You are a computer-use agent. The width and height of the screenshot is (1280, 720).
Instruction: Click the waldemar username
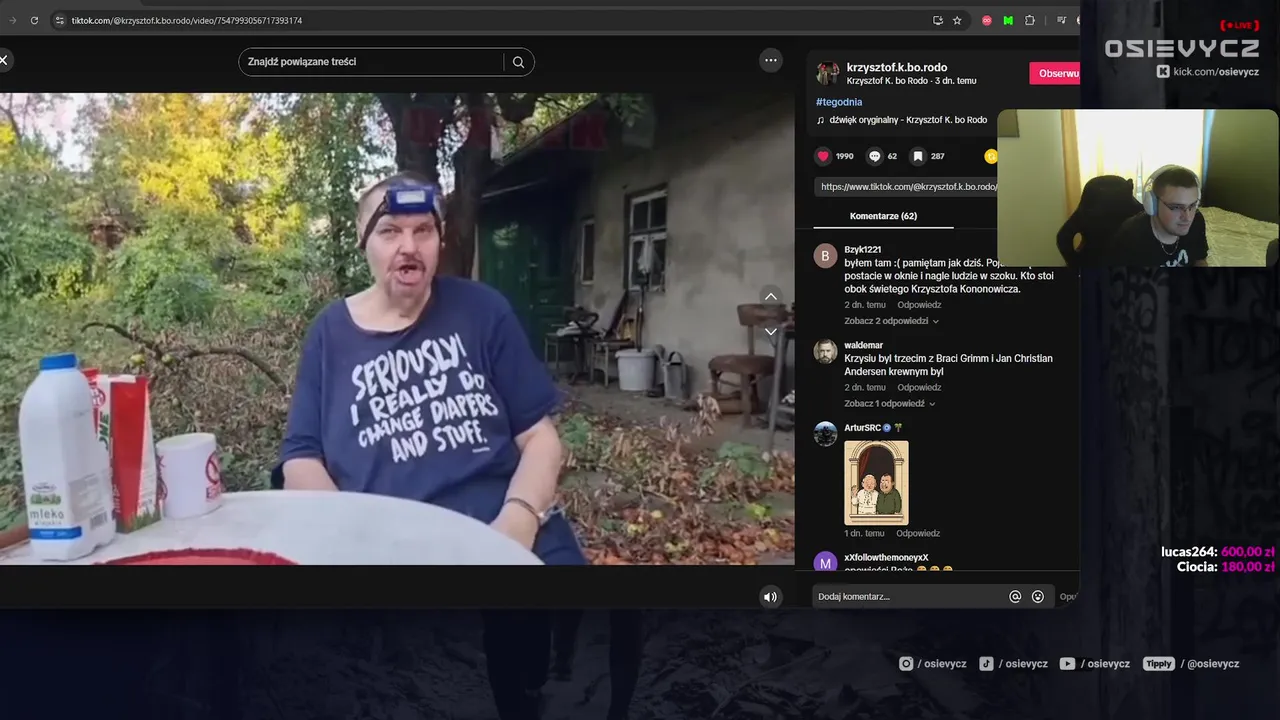coord(863,345)
